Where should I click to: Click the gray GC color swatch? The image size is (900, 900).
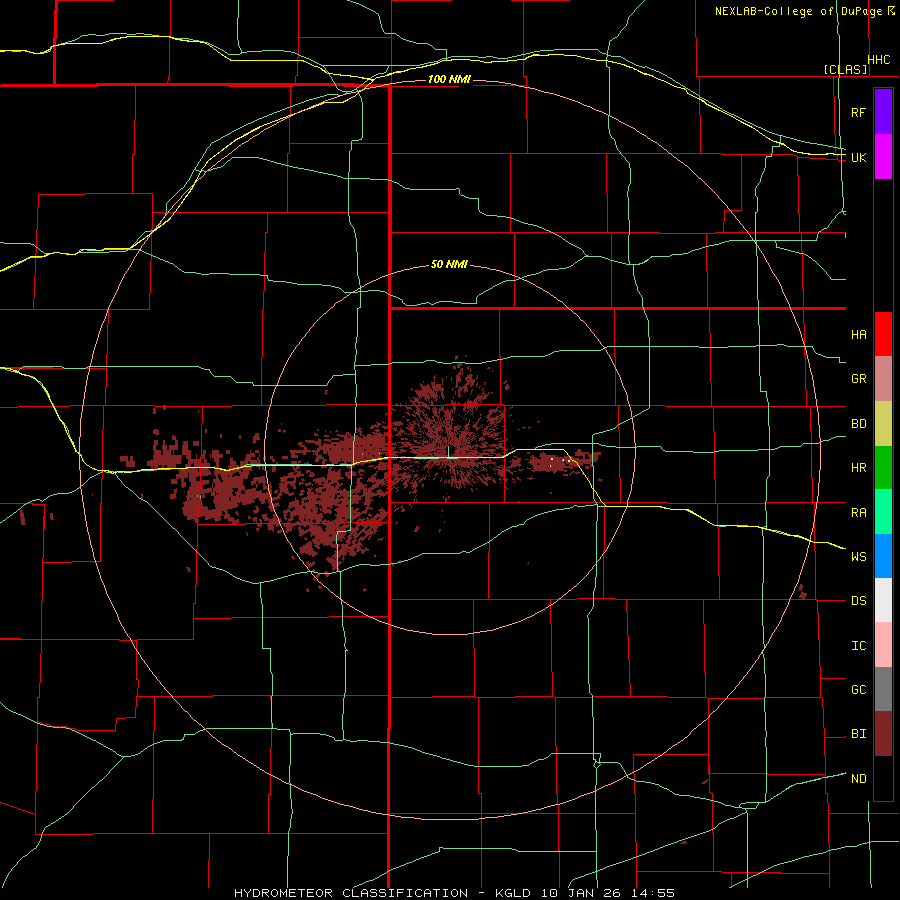tap(883, 689)
